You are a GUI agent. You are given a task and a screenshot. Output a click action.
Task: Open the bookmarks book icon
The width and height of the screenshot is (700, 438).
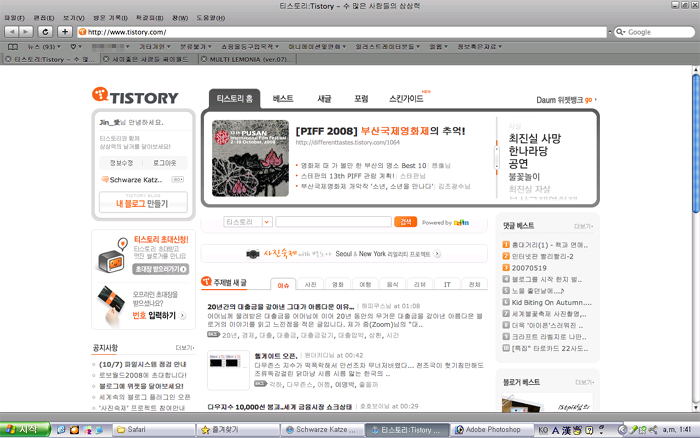pos(13,47)
